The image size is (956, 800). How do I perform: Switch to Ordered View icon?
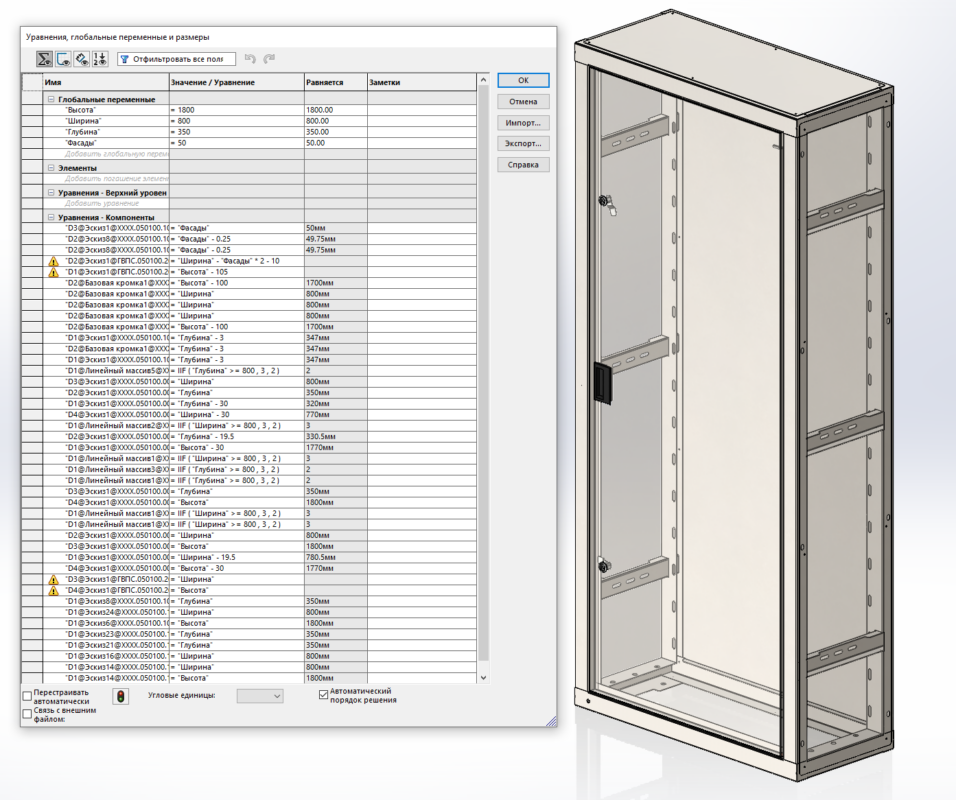[100, 59]
